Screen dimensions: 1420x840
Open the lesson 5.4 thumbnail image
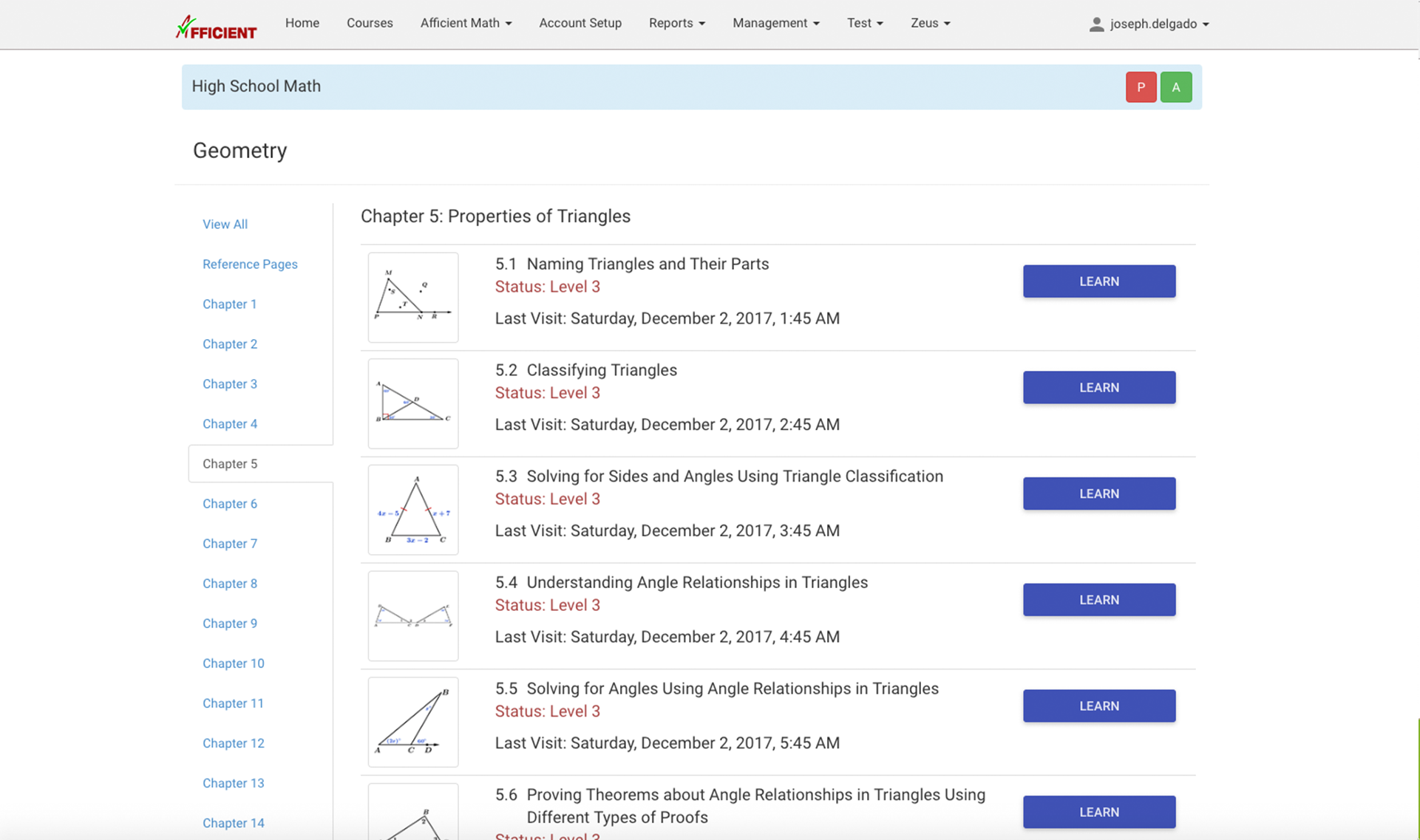[413, 616]
